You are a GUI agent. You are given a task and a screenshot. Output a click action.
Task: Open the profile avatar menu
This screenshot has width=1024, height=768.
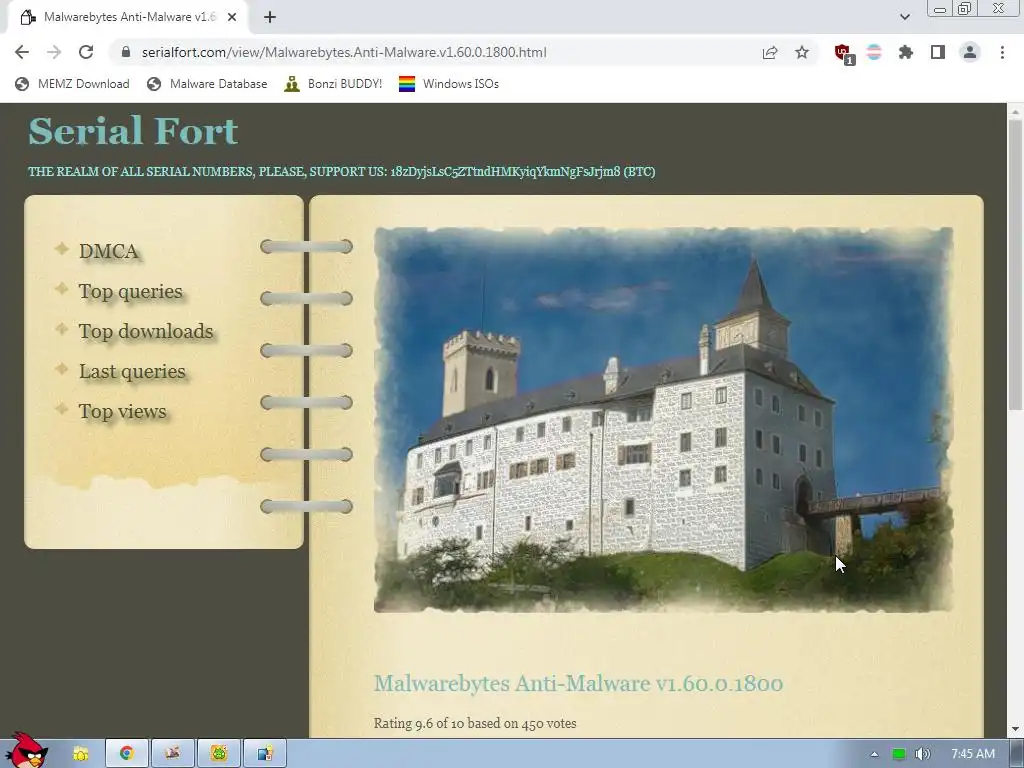[x=970, y=52]
